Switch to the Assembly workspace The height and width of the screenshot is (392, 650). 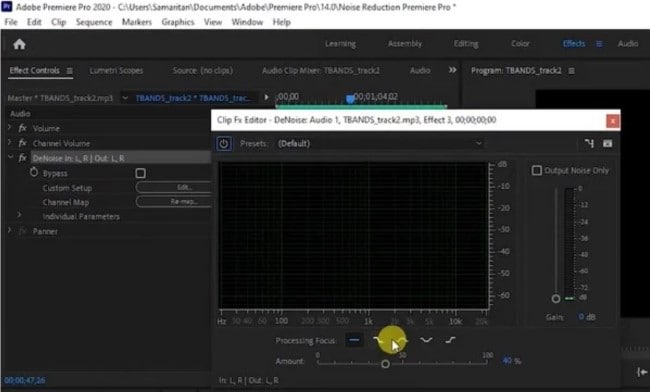(405, 44)
